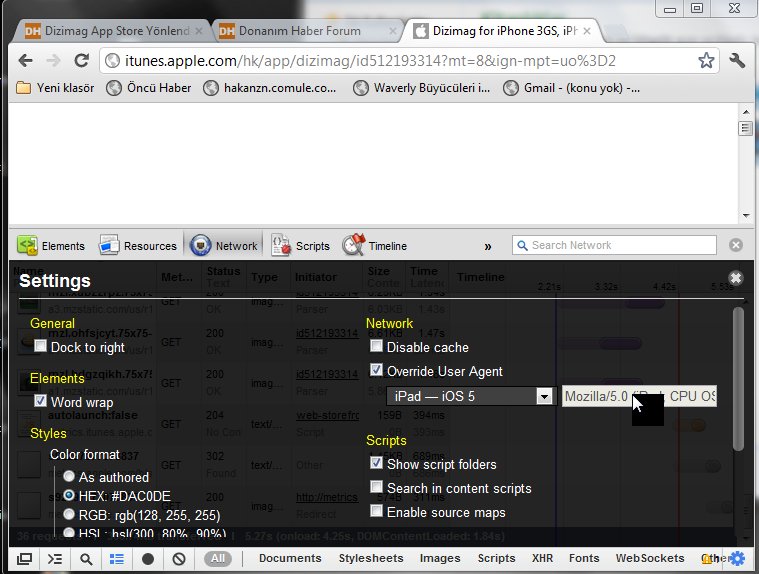The image size is (759, 574).
Task: Click the settings panel scrollbar thumb
Action: 738,379
